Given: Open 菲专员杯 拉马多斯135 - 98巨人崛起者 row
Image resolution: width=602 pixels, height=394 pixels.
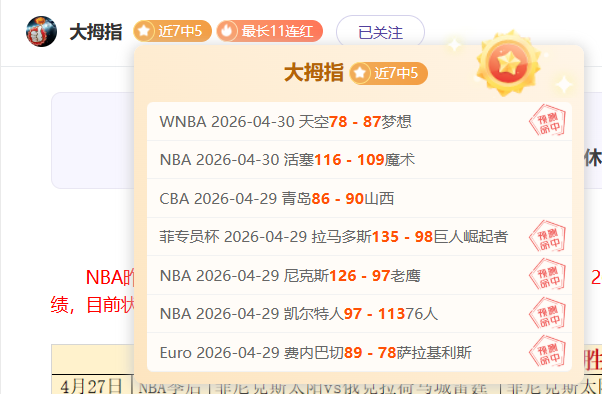Looking at the screenshot, I should (x=359, y=237).
